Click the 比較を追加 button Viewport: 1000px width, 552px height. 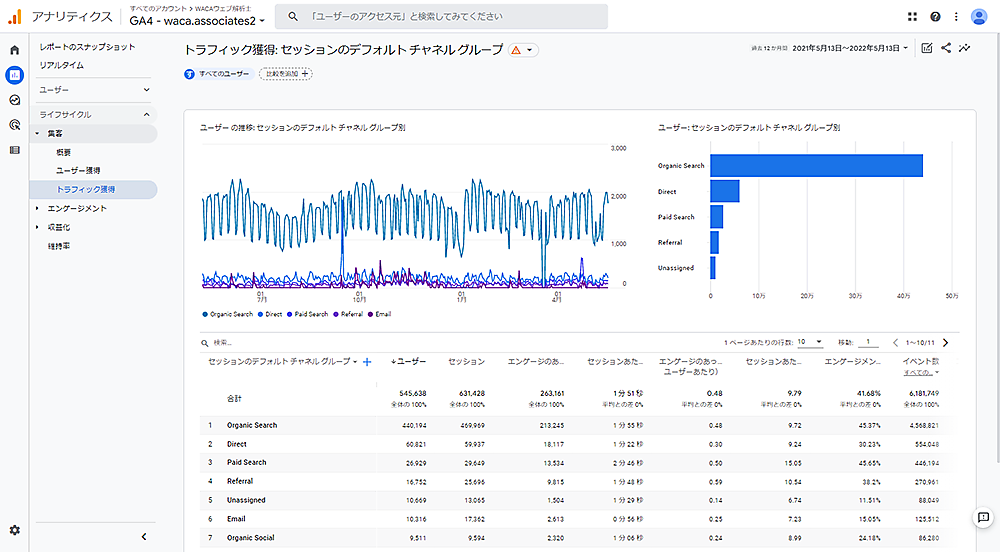coord(285,74)
